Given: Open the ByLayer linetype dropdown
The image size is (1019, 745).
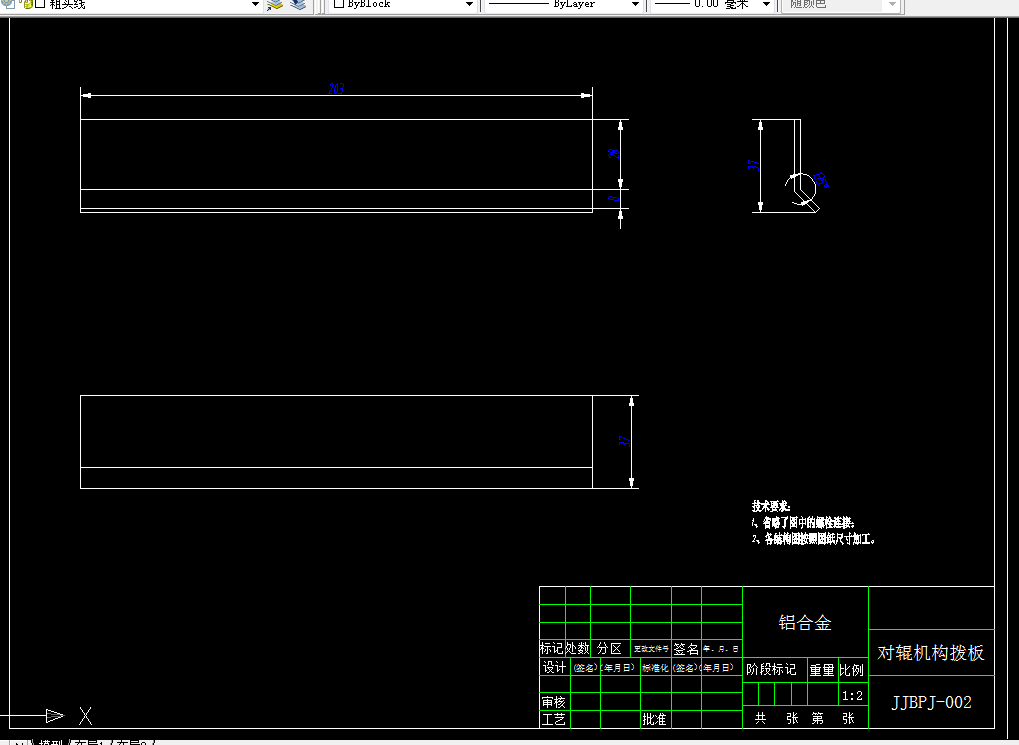Looking at the screenshot, I should 635,5.
